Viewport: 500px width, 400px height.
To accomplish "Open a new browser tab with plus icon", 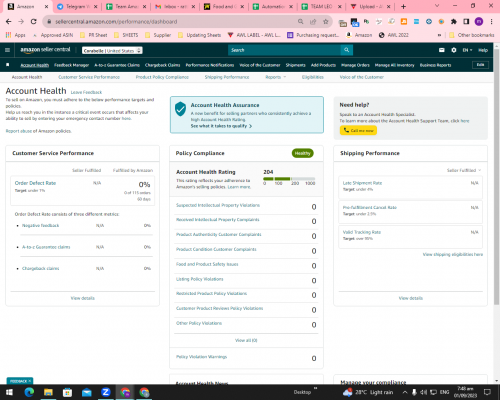I will coord(403,6).
